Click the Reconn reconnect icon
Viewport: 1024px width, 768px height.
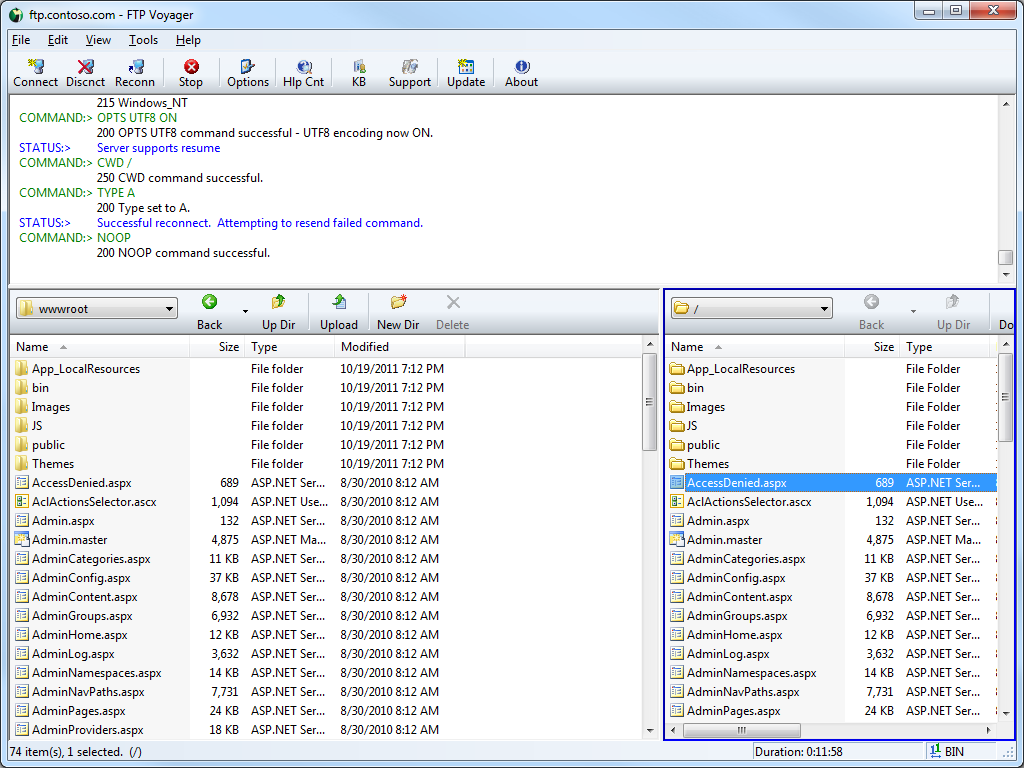[x=135, y=73]
